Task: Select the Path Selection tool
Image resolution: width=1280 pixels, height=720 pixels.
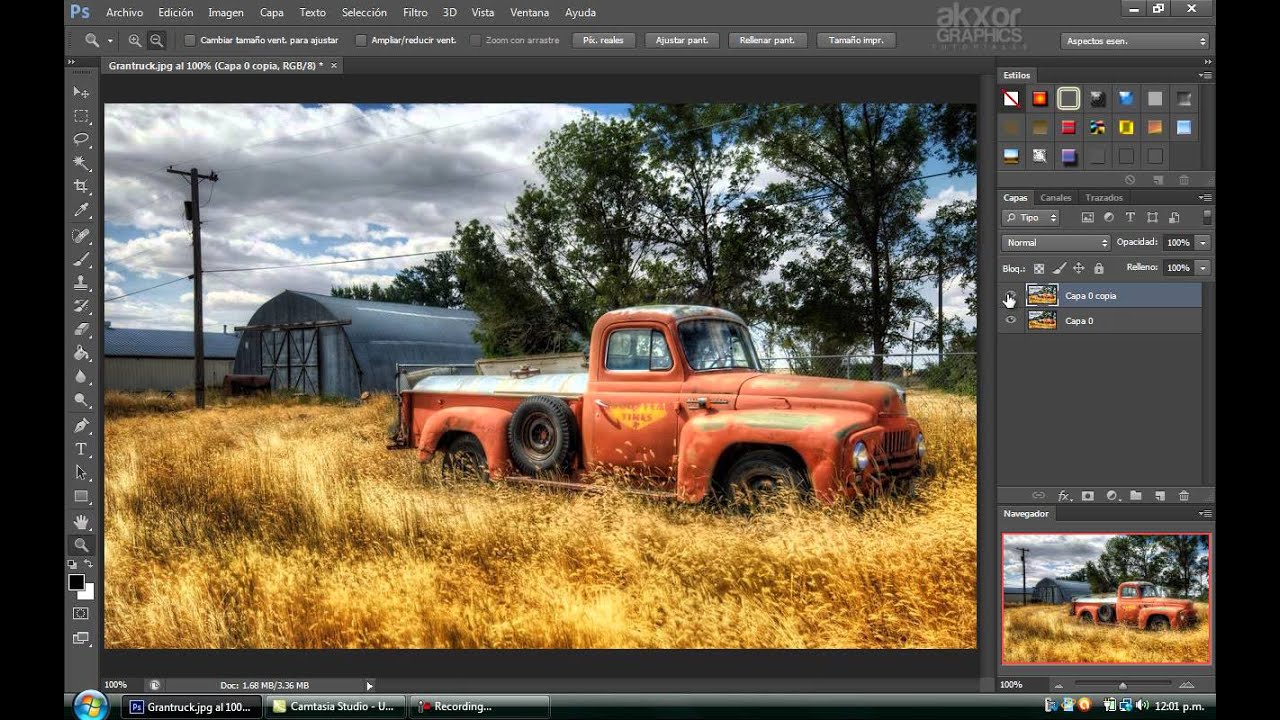Action: tap(81, 473)
